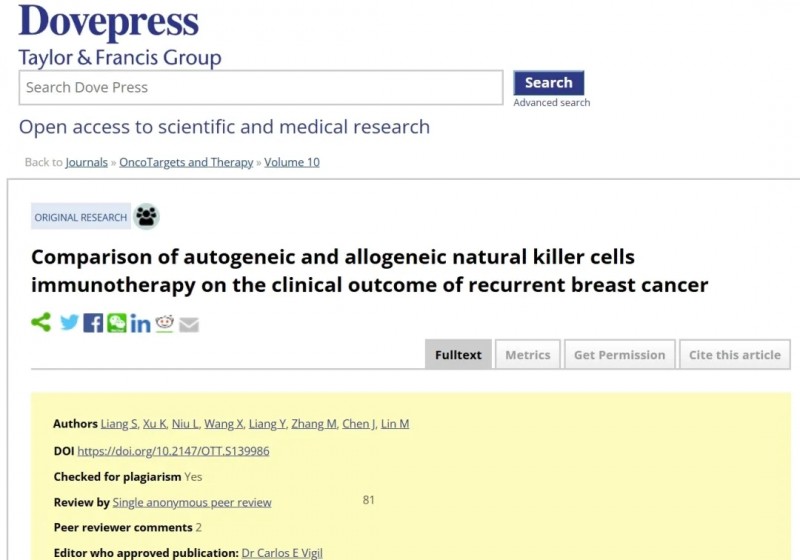Image resolution: width=800 pixels, height=560 pixels.
Task: Email this article via envelope icon
Action: [189, 324]
